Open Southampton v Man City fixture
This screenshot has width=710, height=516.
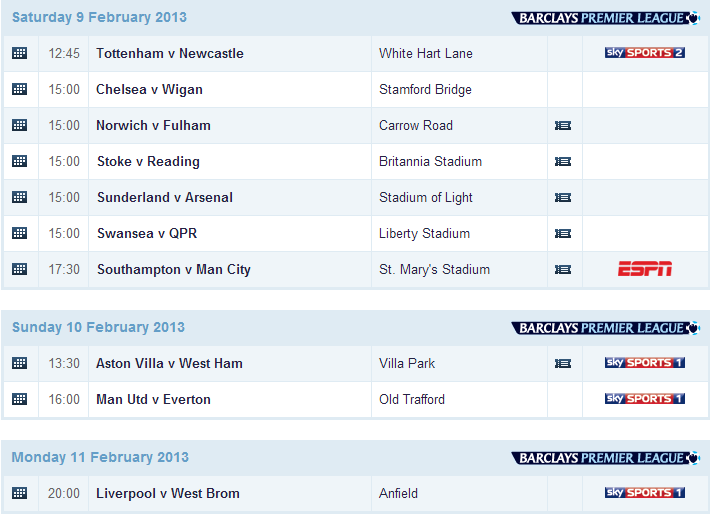click(174, 270)
